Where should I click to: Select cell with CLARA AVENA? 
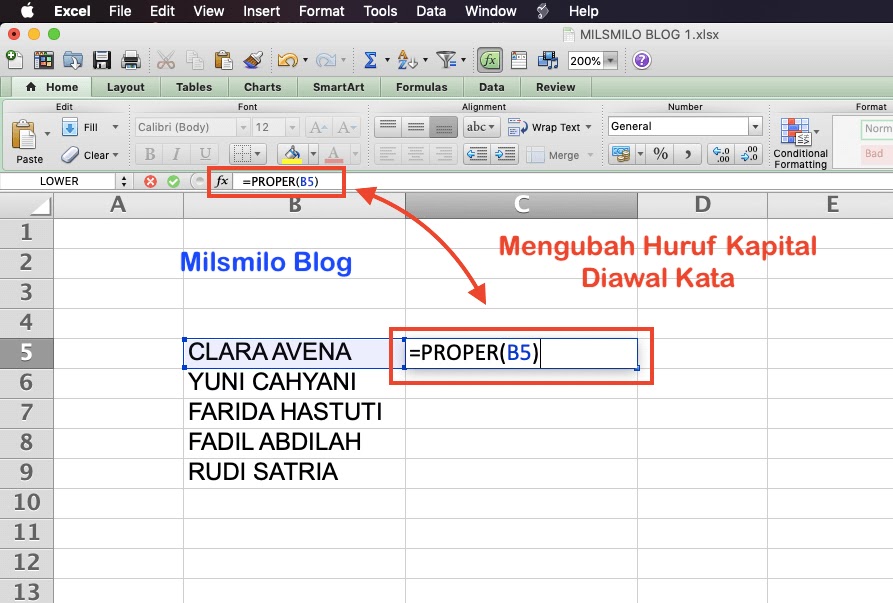tap(294, 352)
